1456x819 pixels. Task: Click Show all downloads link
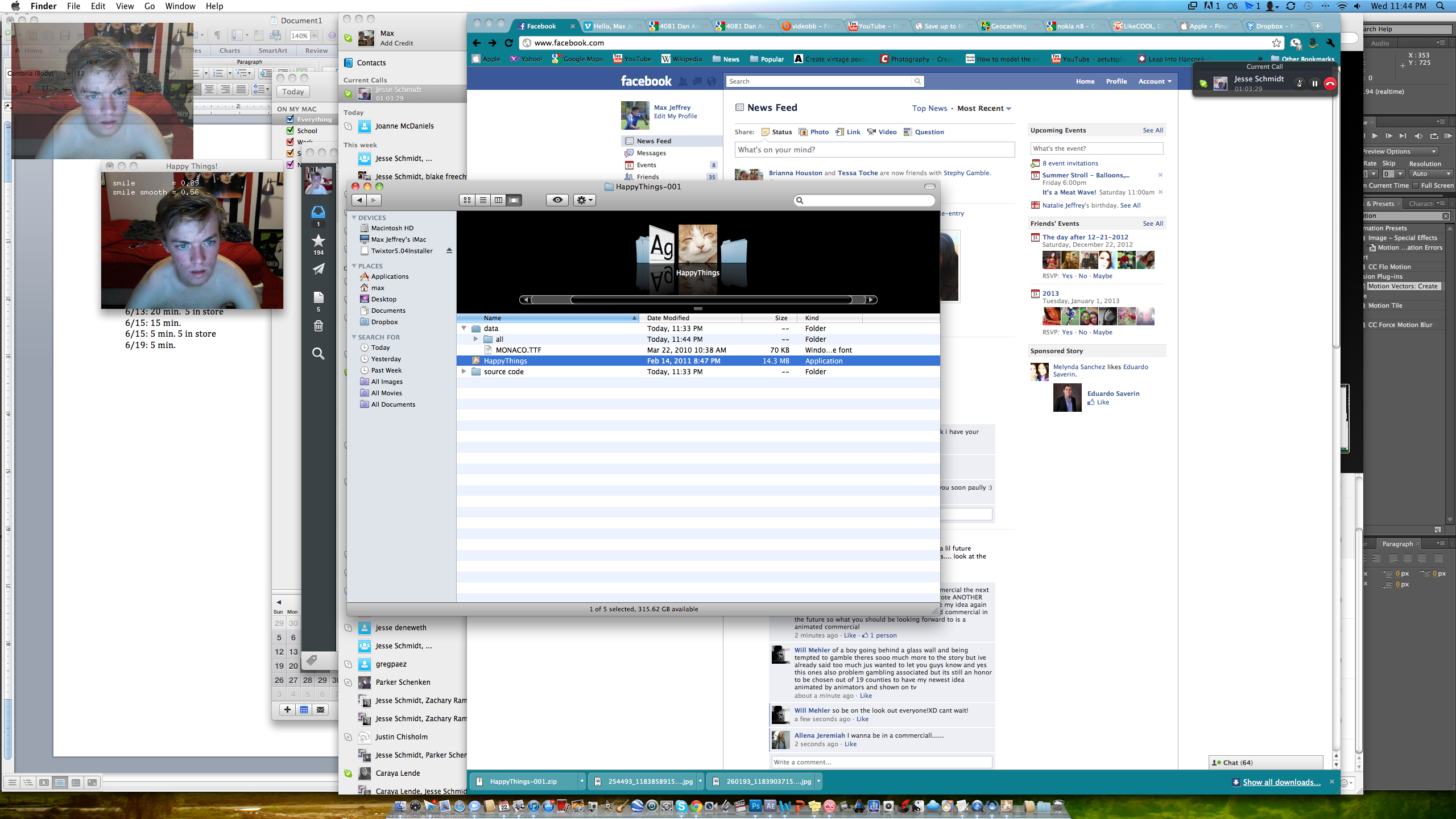(x=1281, y=782)
